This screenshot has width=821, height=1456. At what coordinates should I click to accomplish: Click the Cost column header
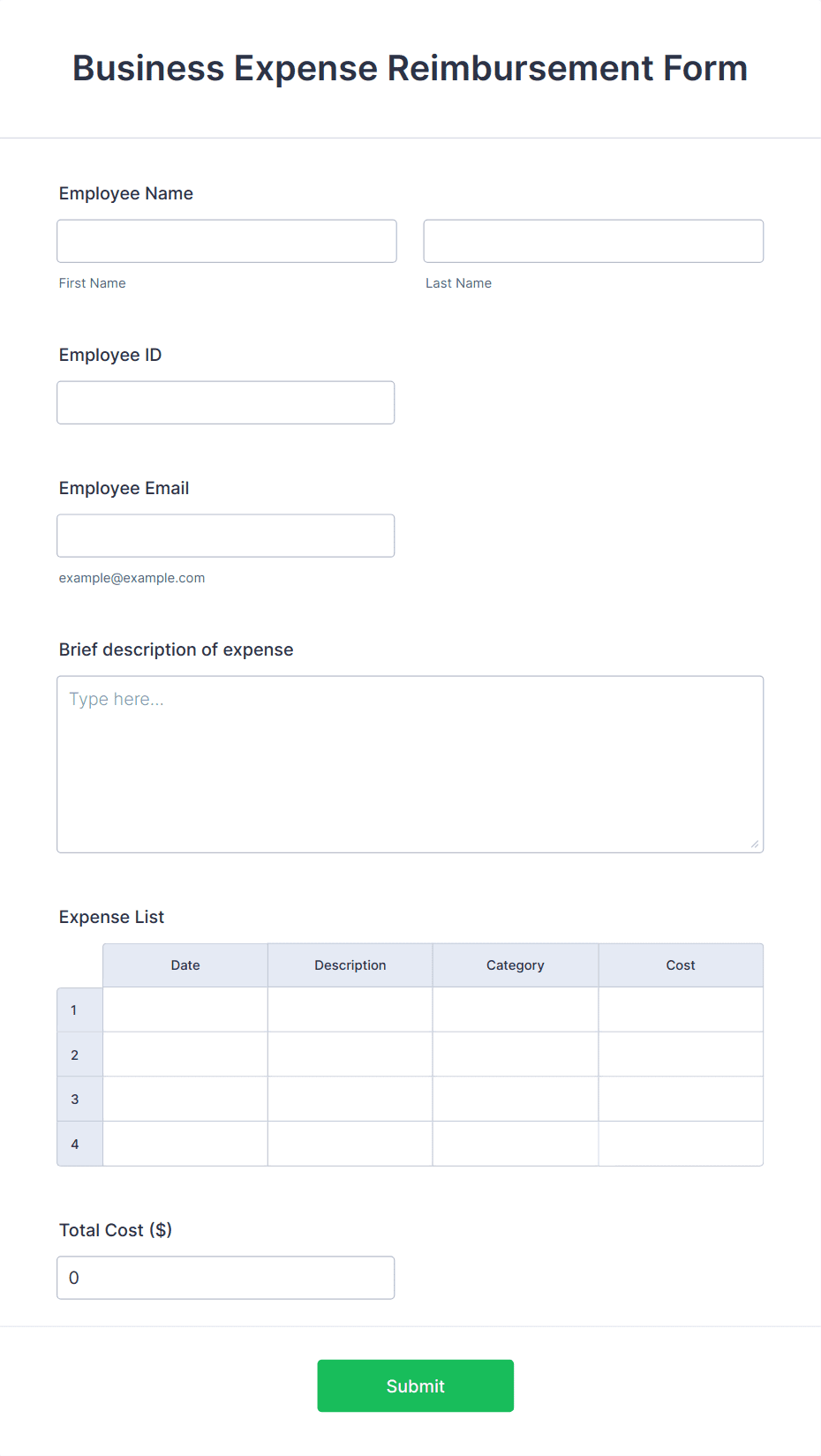[x=681, y=964]
